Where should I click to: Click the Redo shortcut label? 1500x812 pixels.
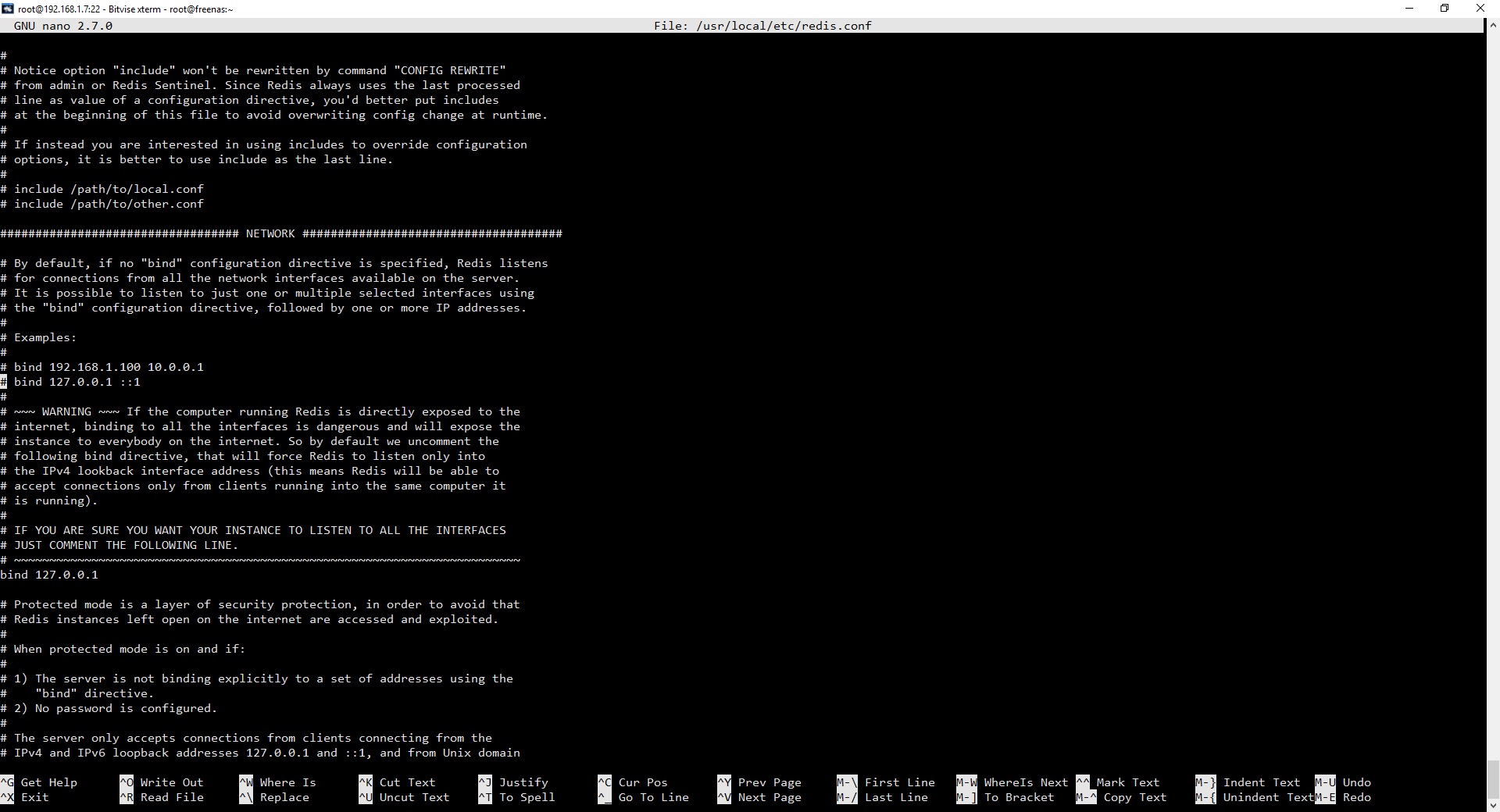pyautogui.click(x=1356, y=797)
